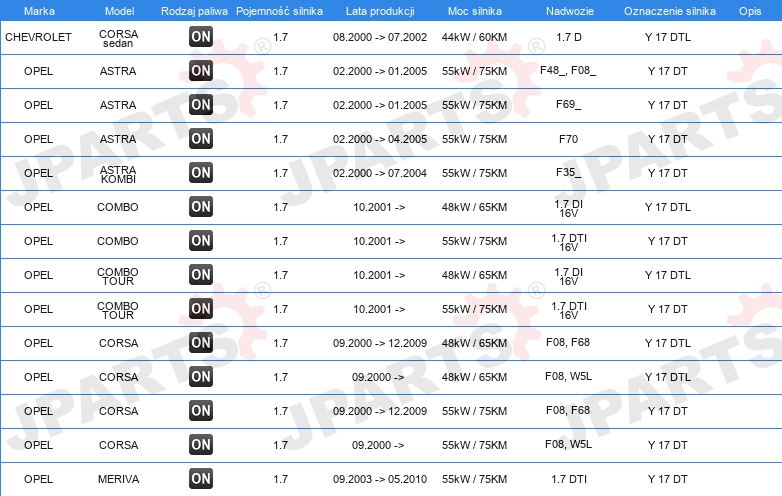Click the 44kW / 60KM power cell
The height and width of the screenshot is (496, 782).
coord(474,37)
